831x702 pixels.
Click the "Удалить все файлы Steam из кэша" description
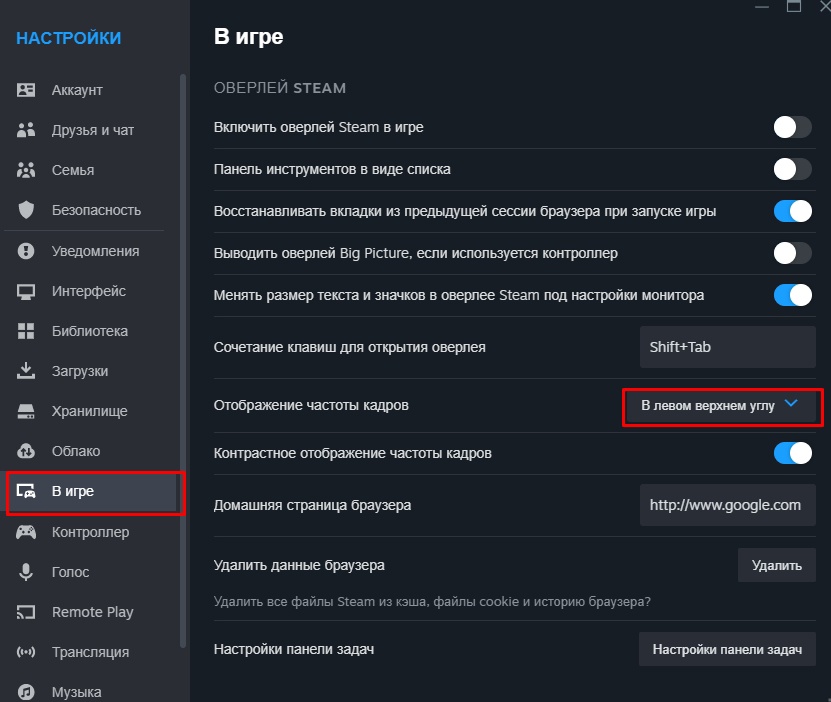pyautogui.click(x=432, y=602)
